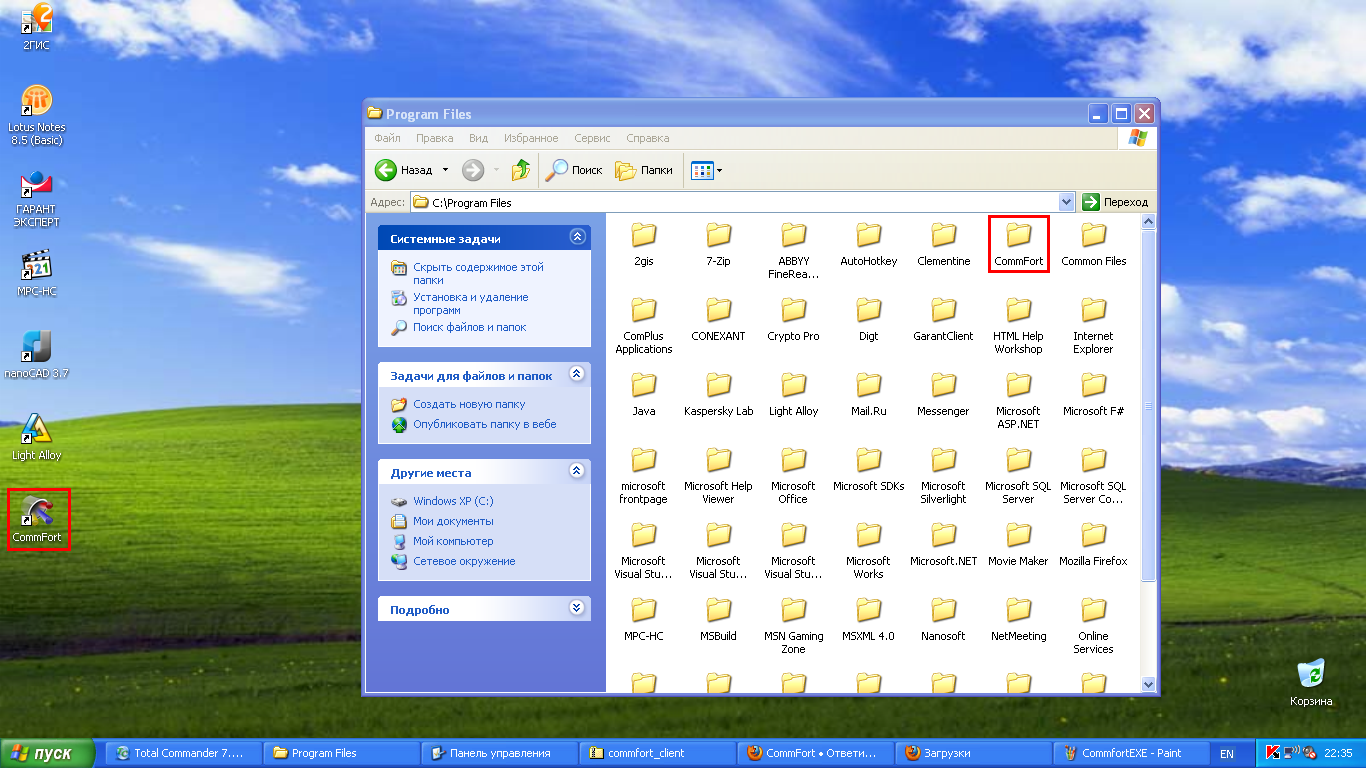The width and height of the screenshot is (1366, 768).
Task: Select the Kaspersky Lab folder
Action: (x=718, y=387)
